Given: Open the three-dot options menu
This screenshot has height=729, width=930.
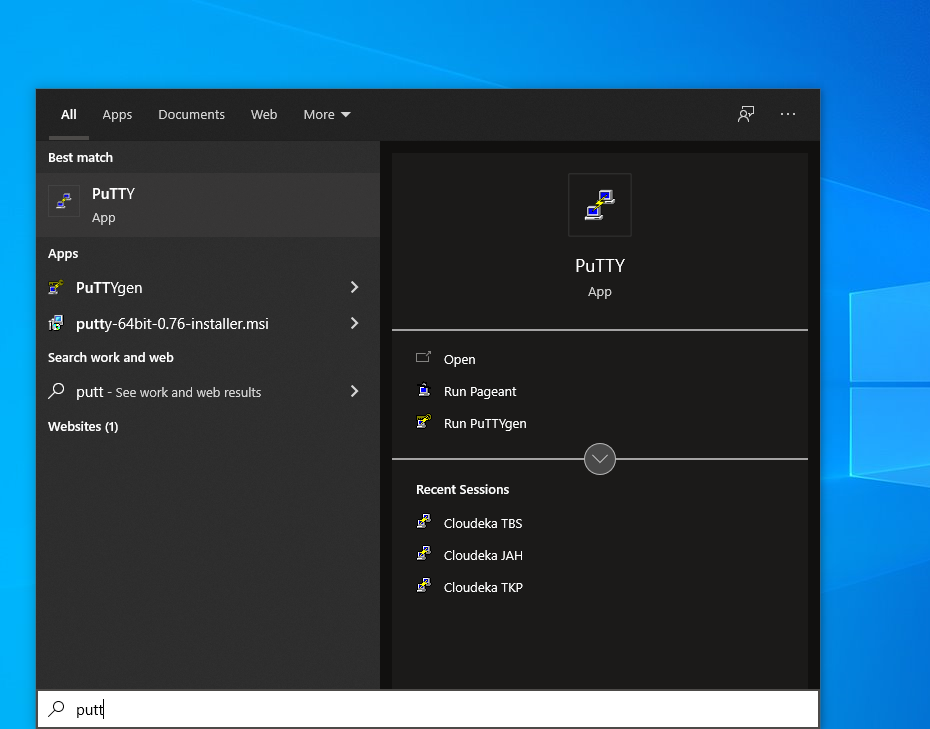Looking at the screenshot, I should pos(788,114).
